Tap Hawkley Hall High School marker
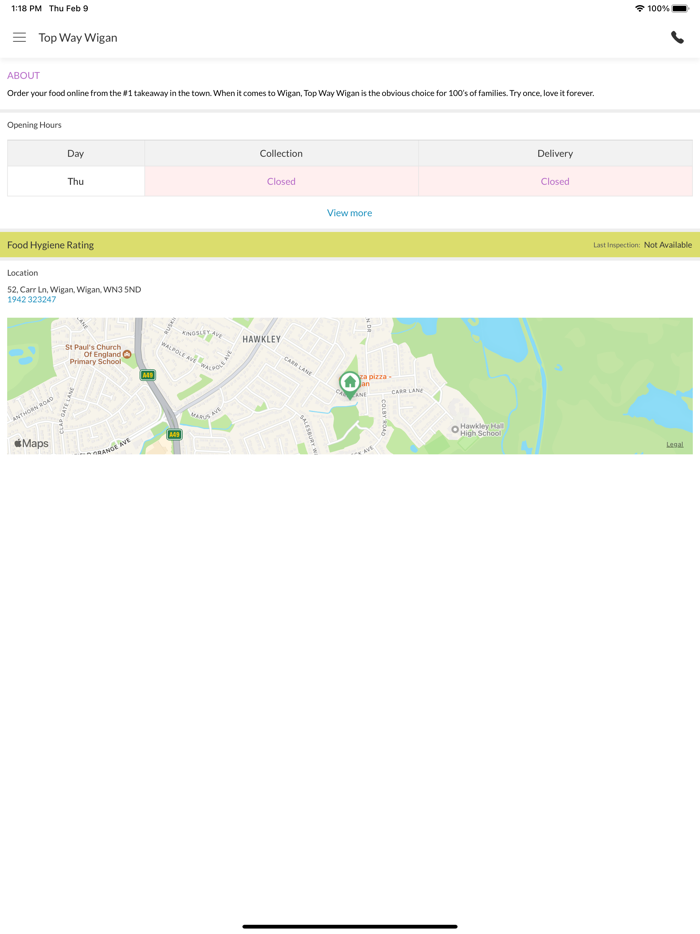The image size is (700, 934). [455, 429]
